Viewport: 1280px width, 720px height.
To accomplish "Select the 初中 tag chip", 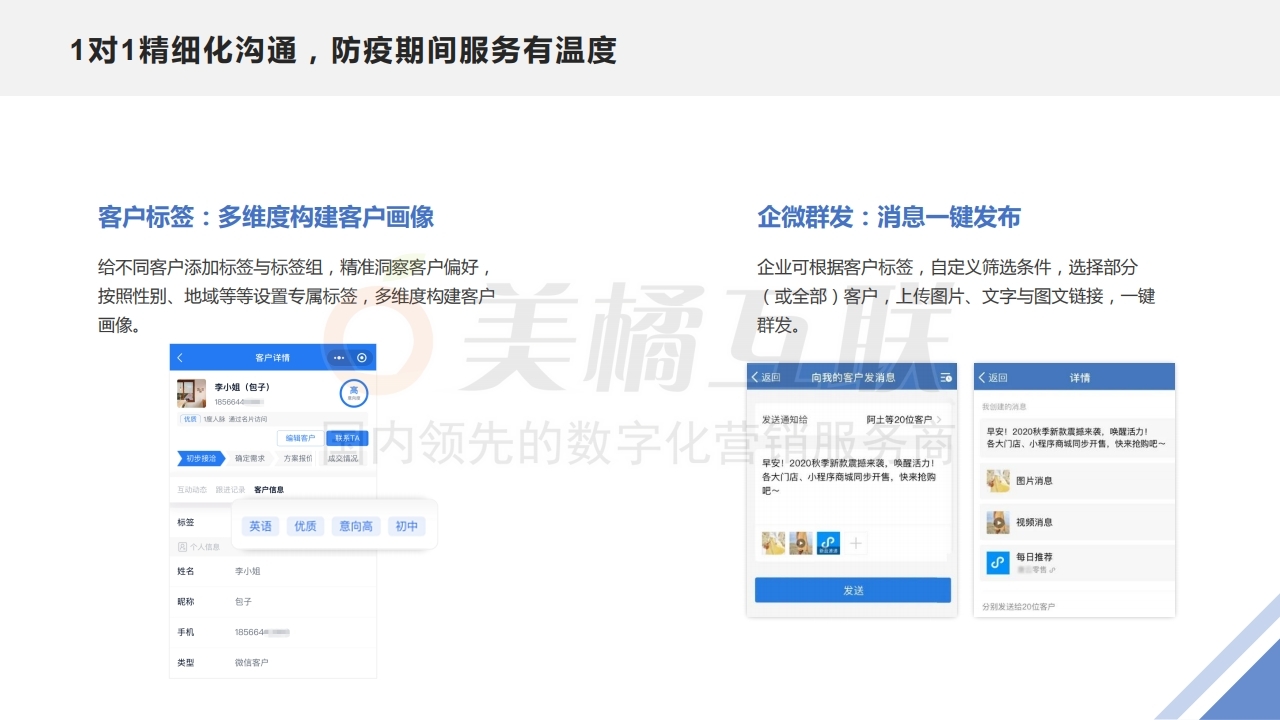I will coord(407,526).
